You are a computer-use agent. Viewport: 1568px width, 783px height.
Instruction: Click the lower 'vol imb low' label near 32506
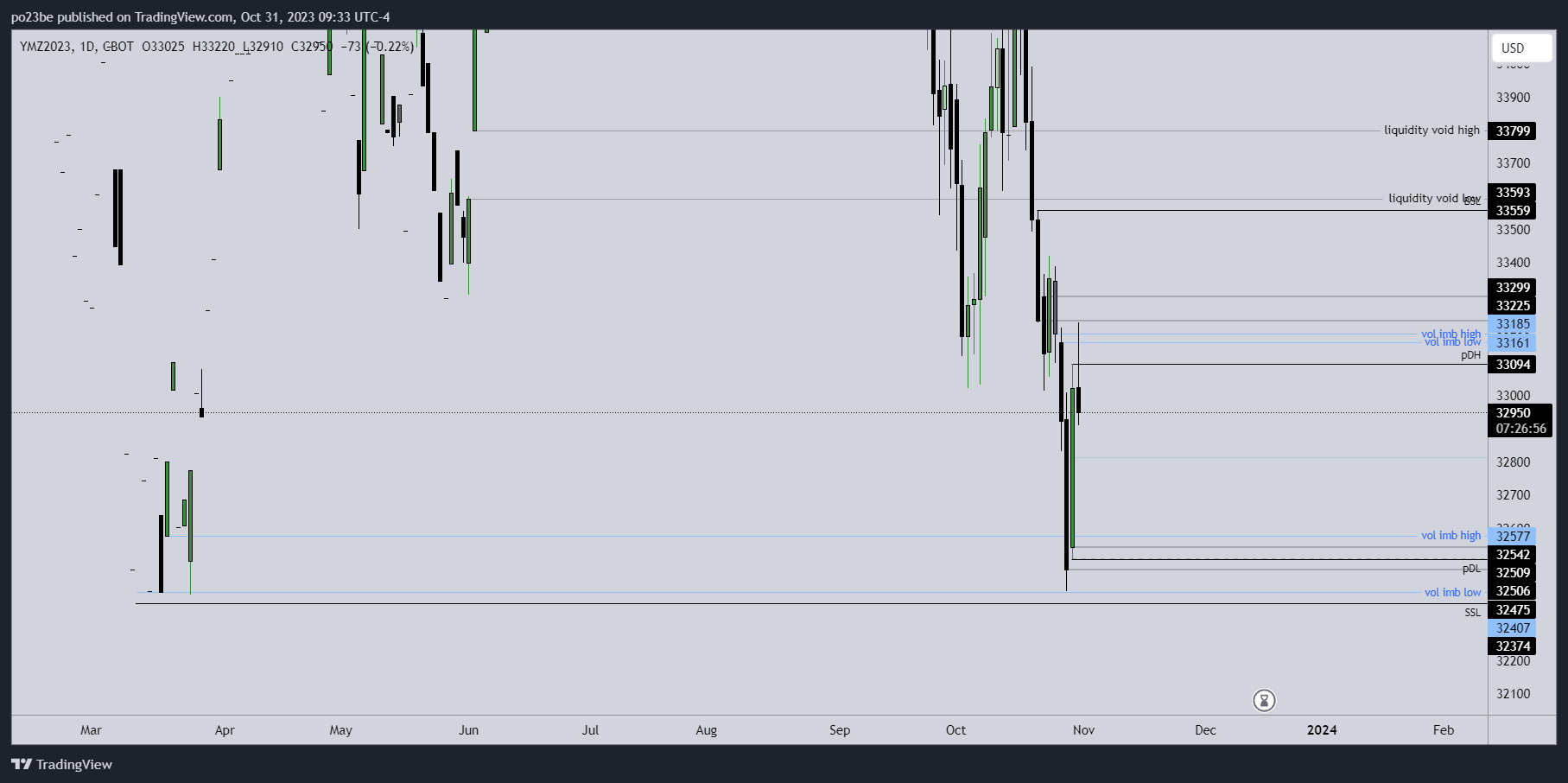pyautogui.click(x=1452, y=593)
